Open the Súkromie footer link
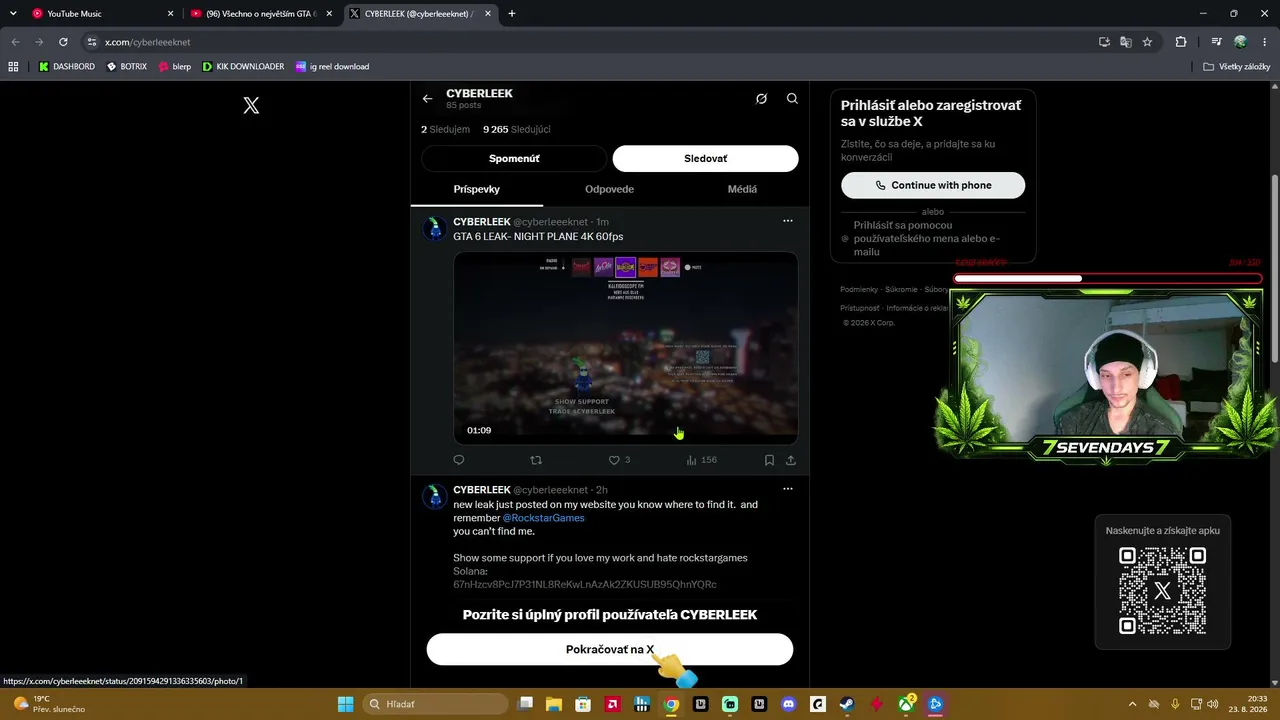Image resolution: width=1280 pixels, height=720 pixels. 901,289
